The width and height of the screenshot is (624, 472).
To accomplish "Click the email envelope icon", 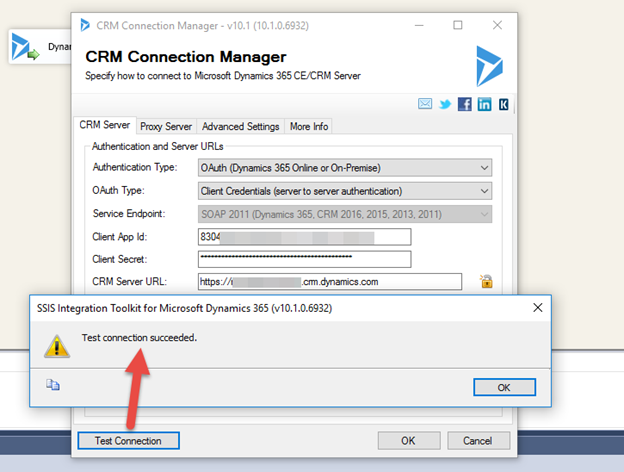I will point(425,104).
